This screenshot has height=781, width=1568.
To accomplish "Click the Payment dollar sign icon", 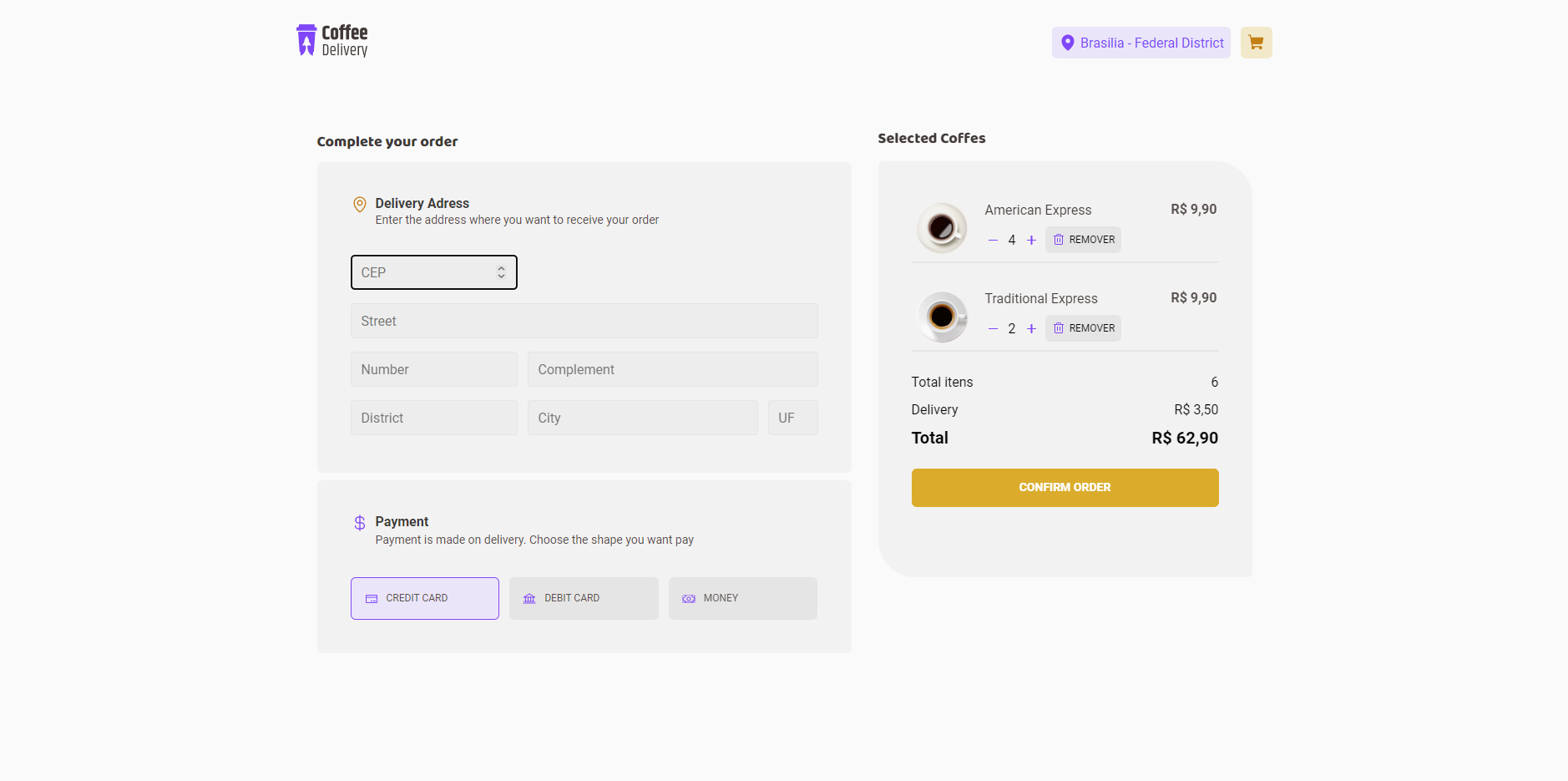I will [x=360, y=523].
